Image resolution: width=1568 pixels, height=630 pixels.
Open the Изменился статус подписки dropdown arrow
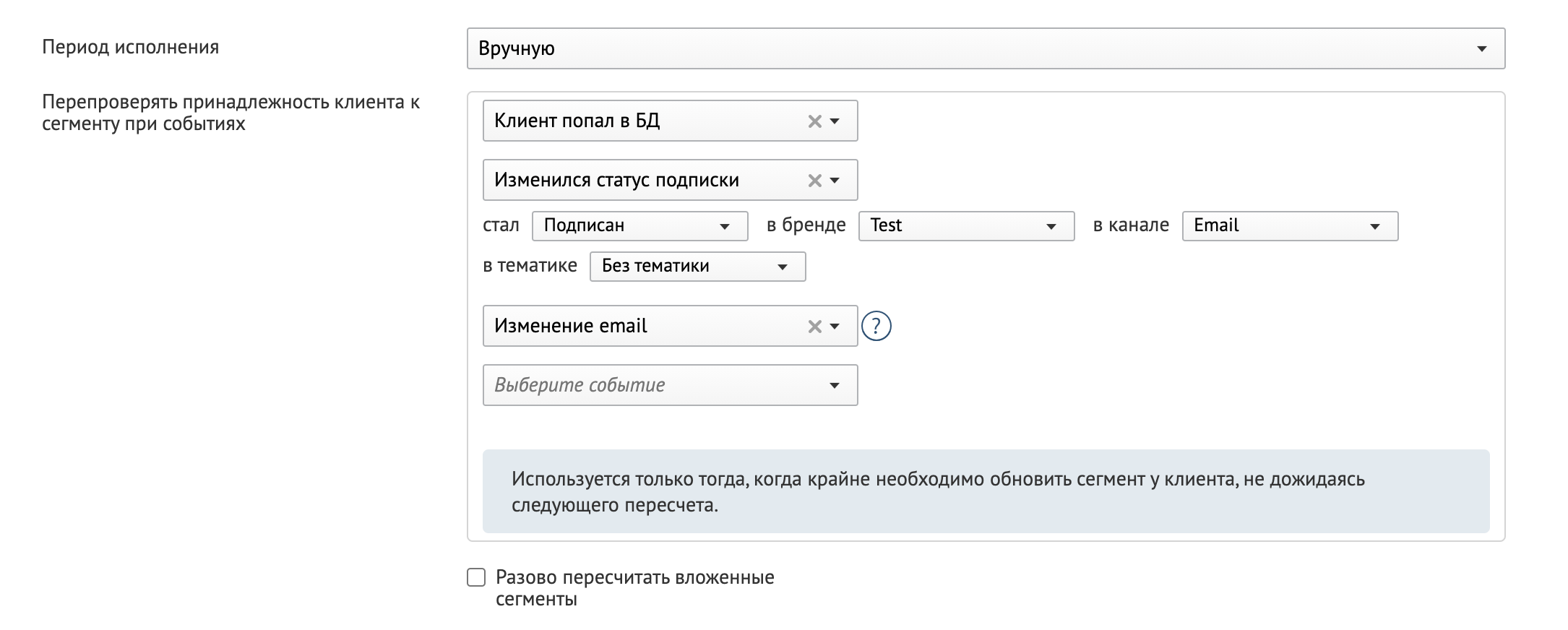click(835, 181)
